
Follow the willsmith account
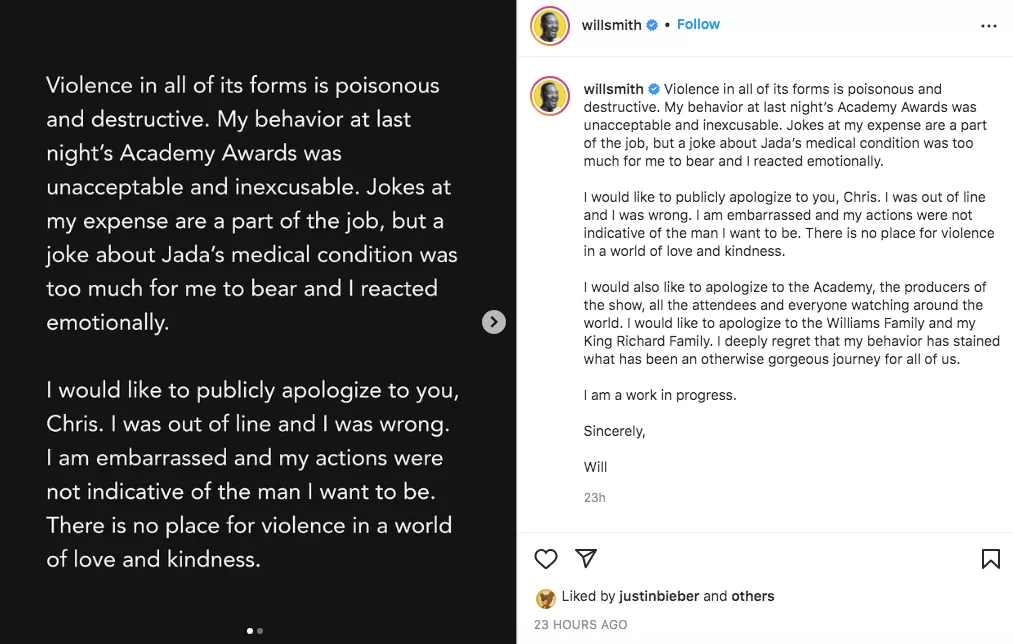pyautogui.click(x=698, y=25)
